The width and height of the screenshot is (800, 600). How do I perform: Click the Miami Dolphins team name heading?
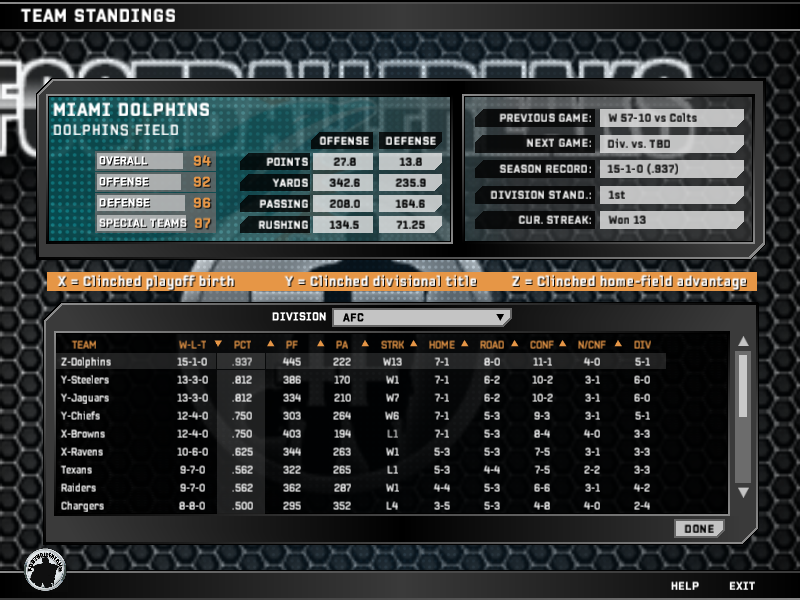131,110
